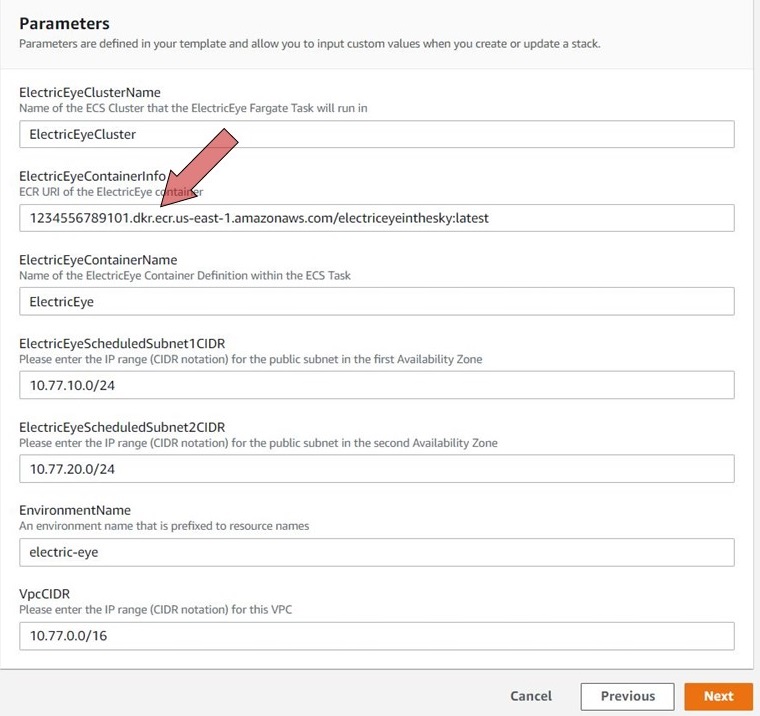The image size is (760, 716).
Task: Click the ElectricEyeScheduledSubnet1CIDR field with 10.77.10.0/24
Action: tap(377, 385)
